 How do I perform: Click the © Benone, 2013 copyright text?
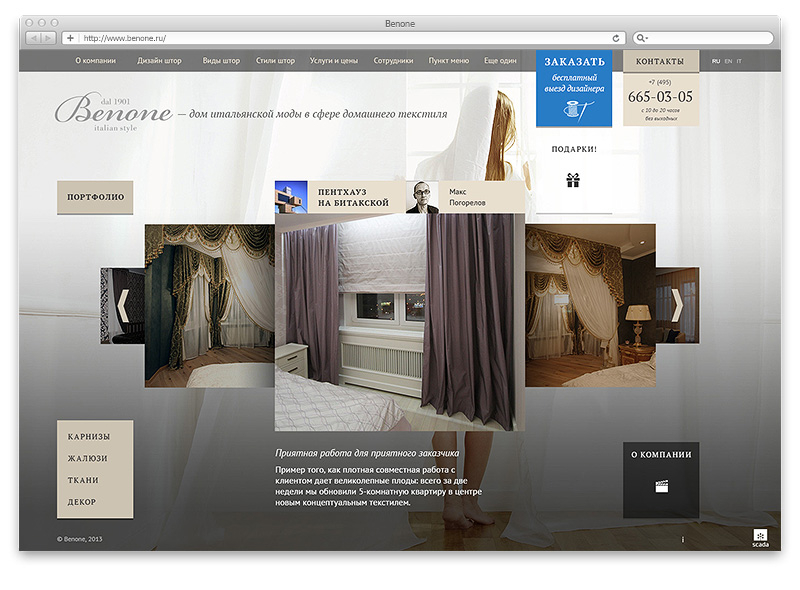[80, 539]
